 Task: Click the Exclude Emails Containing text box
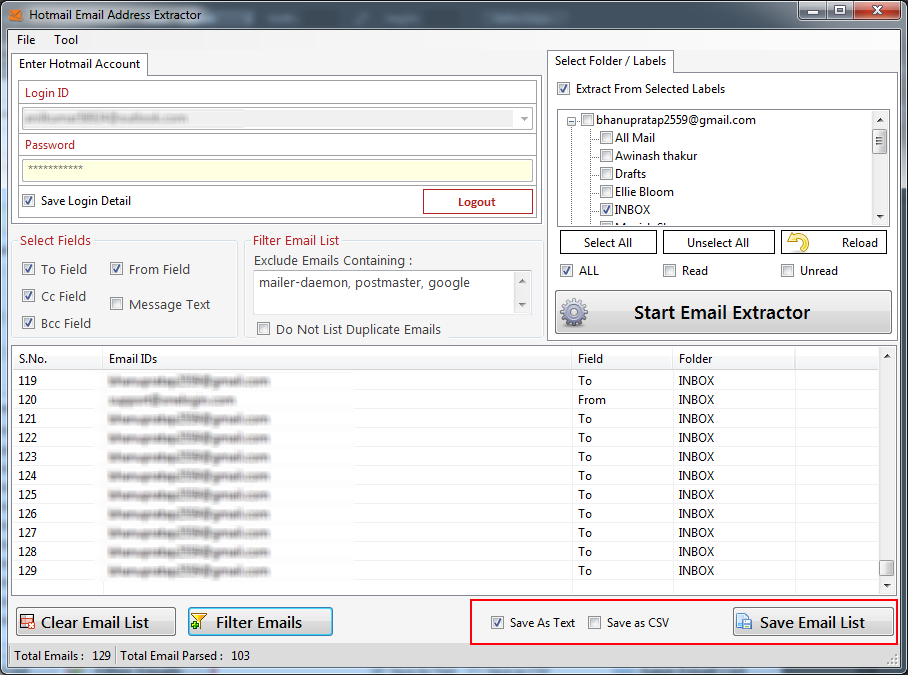click(x=384, y=292)
